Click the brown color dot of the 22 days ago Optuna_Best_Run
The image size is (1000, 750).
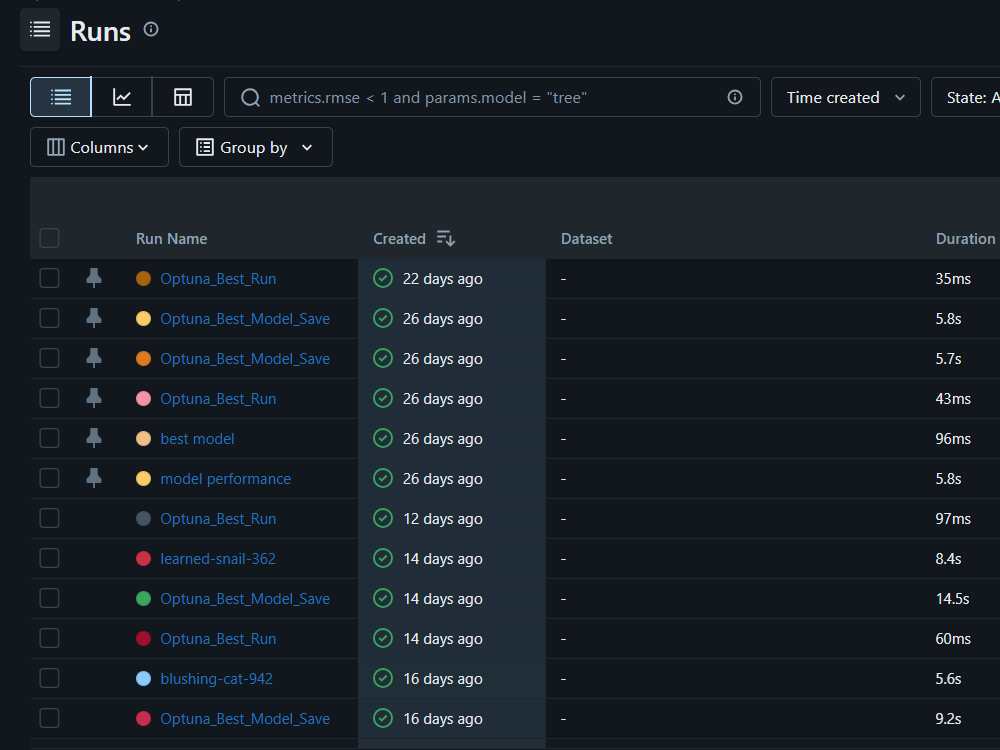(x=143, y=278)
